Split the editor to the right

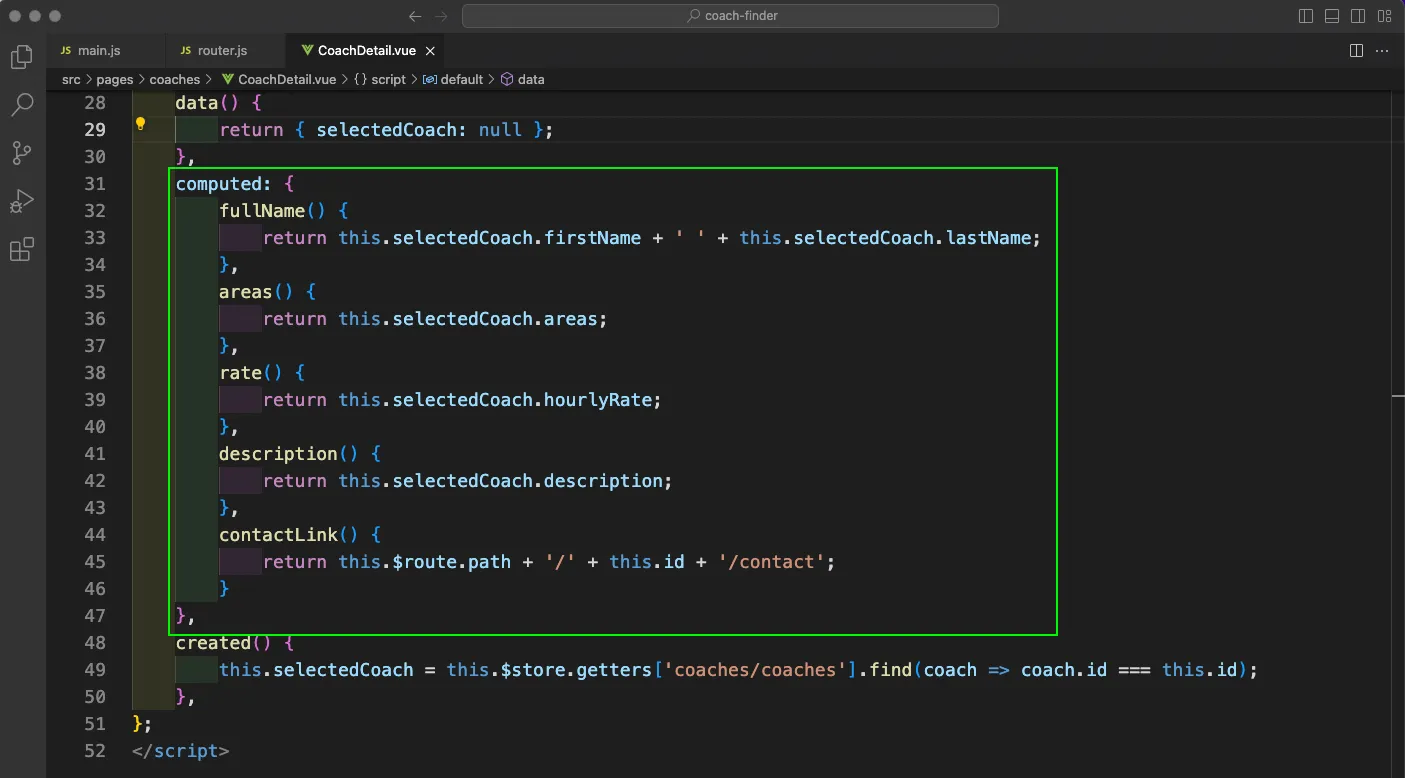tap(1356, 50)
